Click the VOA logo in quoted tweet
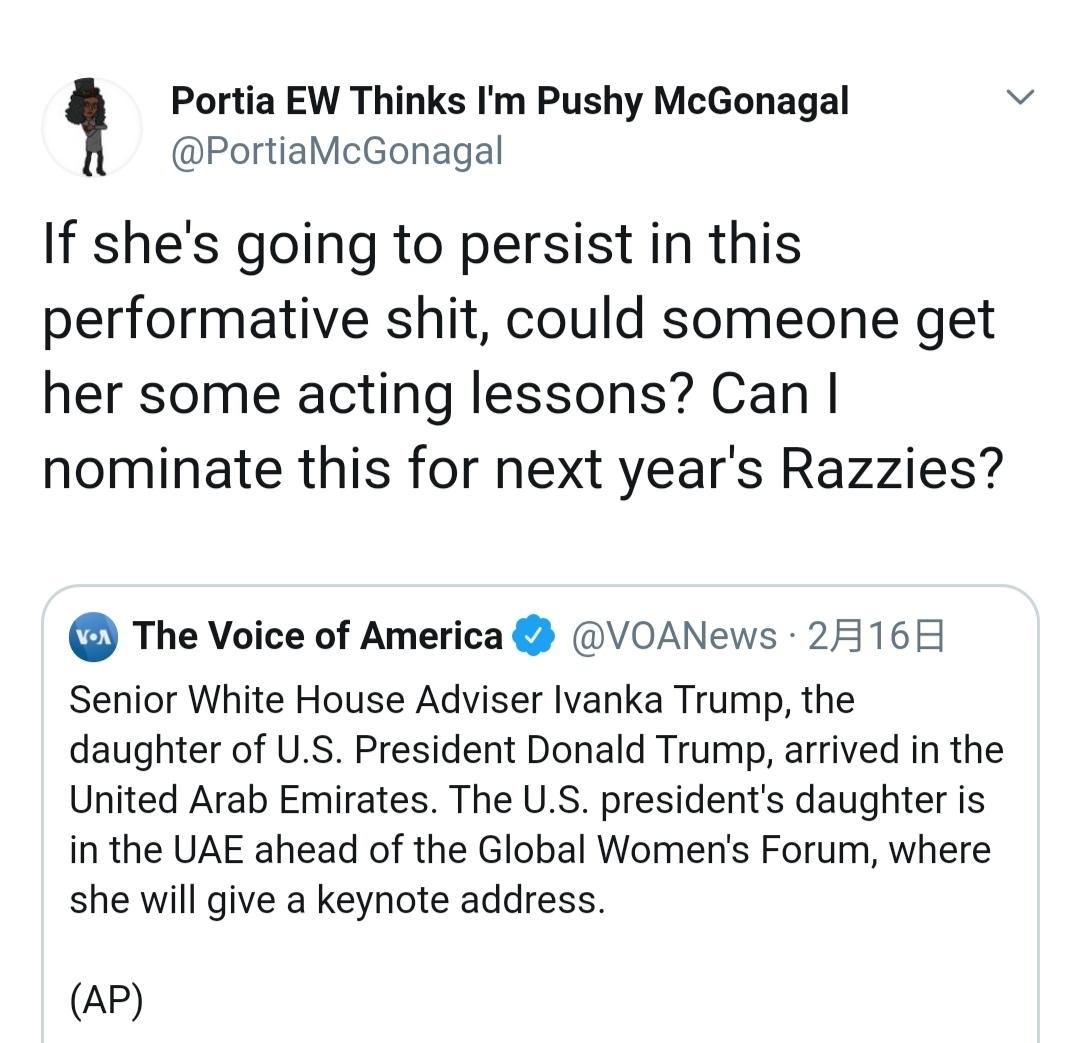This screenshot has width=1080, height=1043. [x=94, y=636]
